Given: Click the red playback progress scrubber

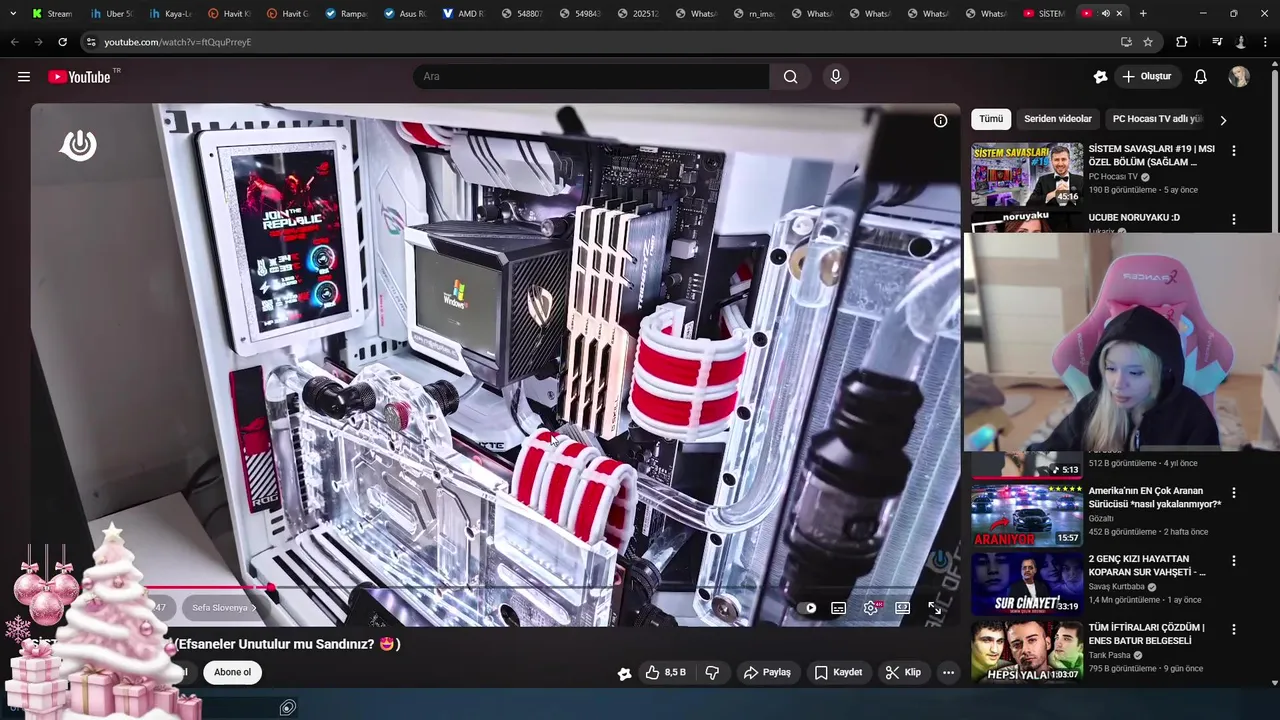Looking at the screenshot, I should pyautogui.click(x=270, y=588).
